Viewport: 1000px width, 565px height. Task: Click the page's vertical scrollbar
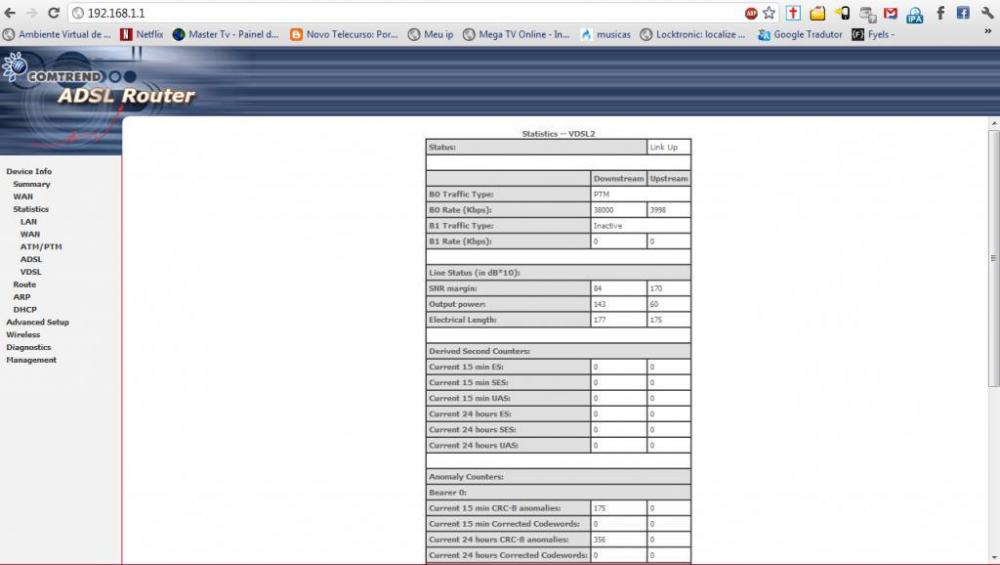pyautogui.click(x=993, y=260)
